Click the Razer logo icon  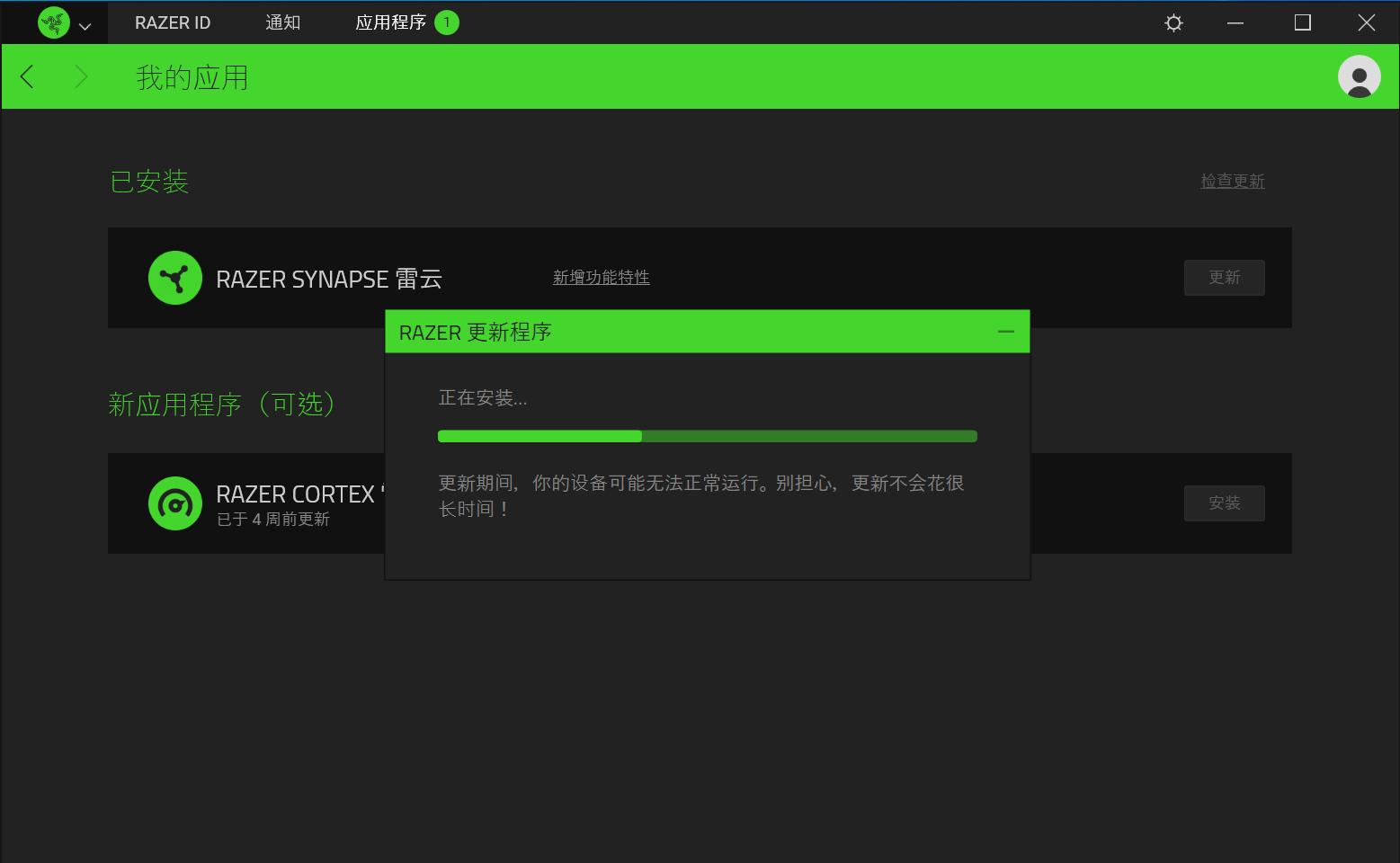click(54, 22)
